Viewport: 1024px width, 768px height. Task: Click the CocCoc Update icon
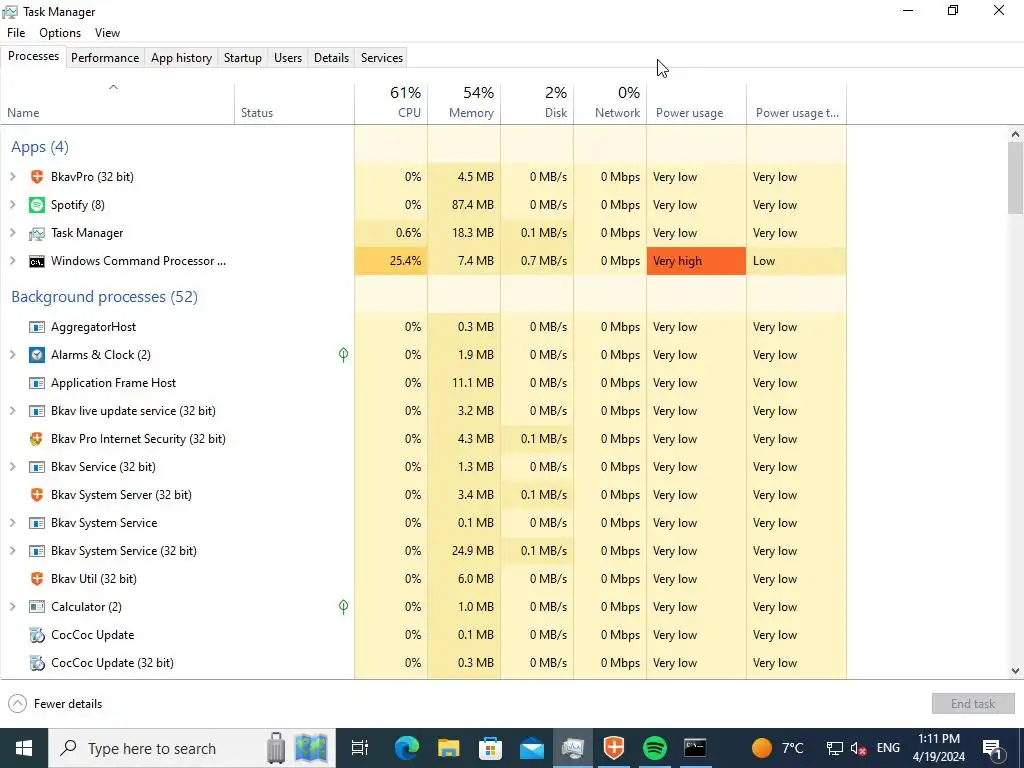click(37, 635)
